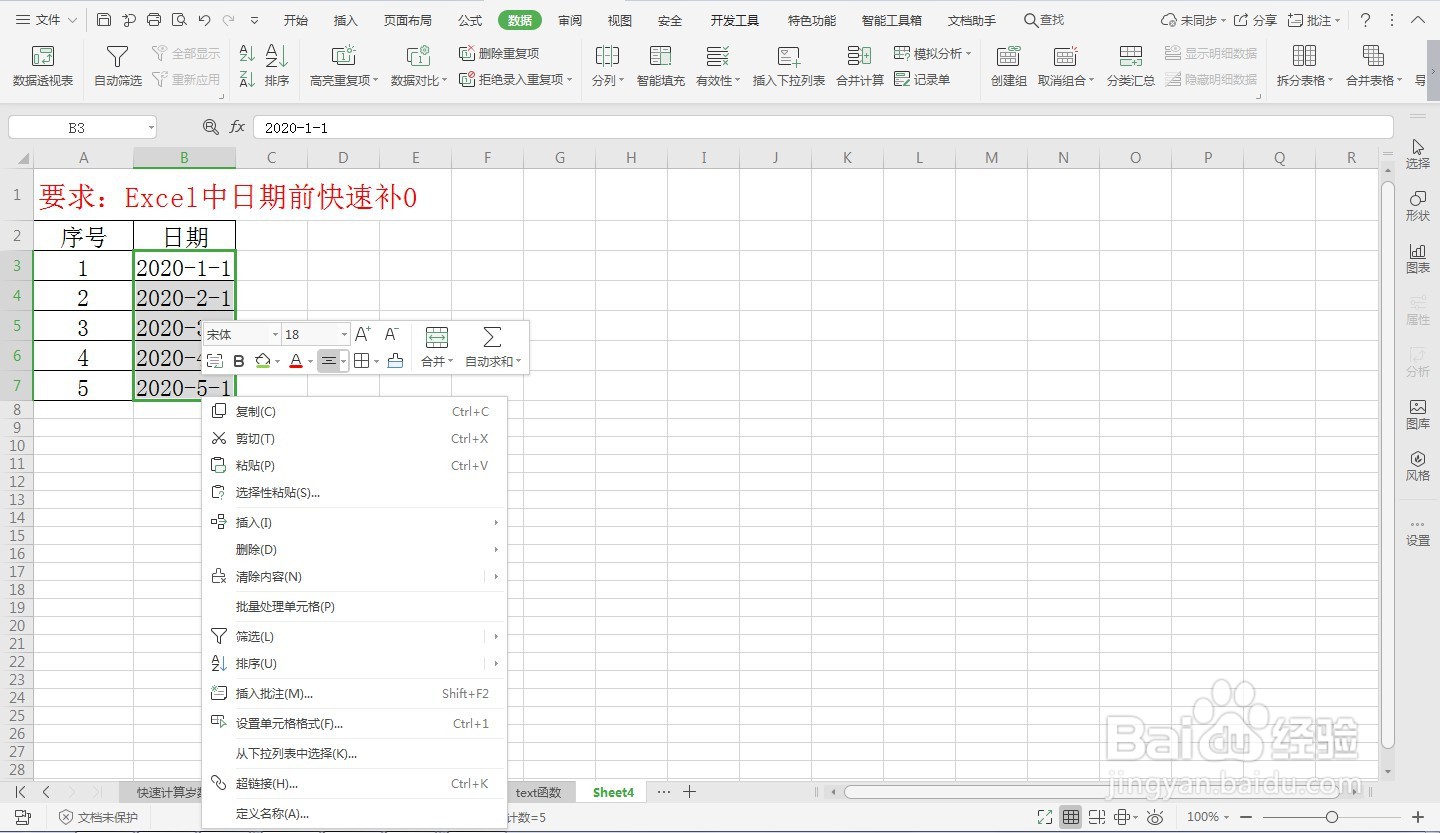The width and height of the screenshot is (1440, 833).
Task: Expand 分列 text-to-columns dropdown
Action: pos(621,81)
